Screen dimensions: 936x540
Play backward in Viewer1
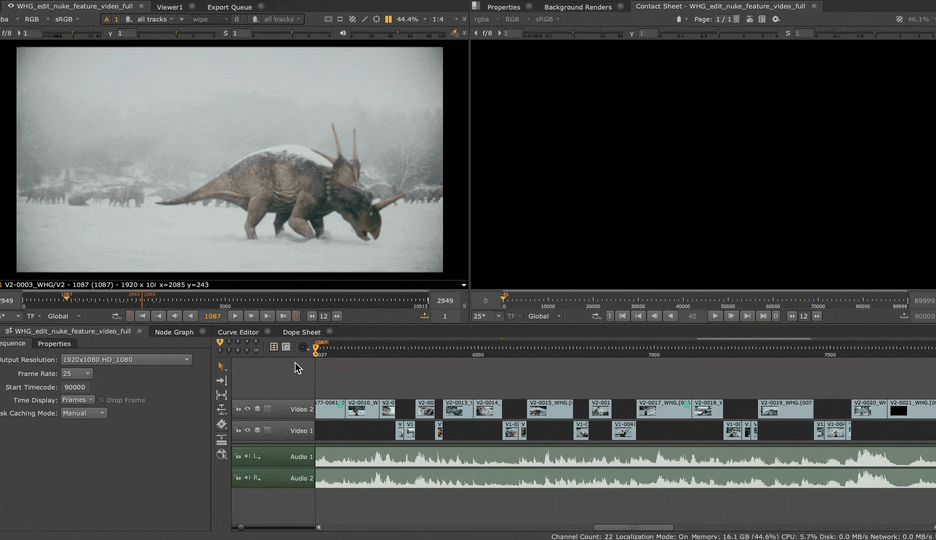click(190, 316)
